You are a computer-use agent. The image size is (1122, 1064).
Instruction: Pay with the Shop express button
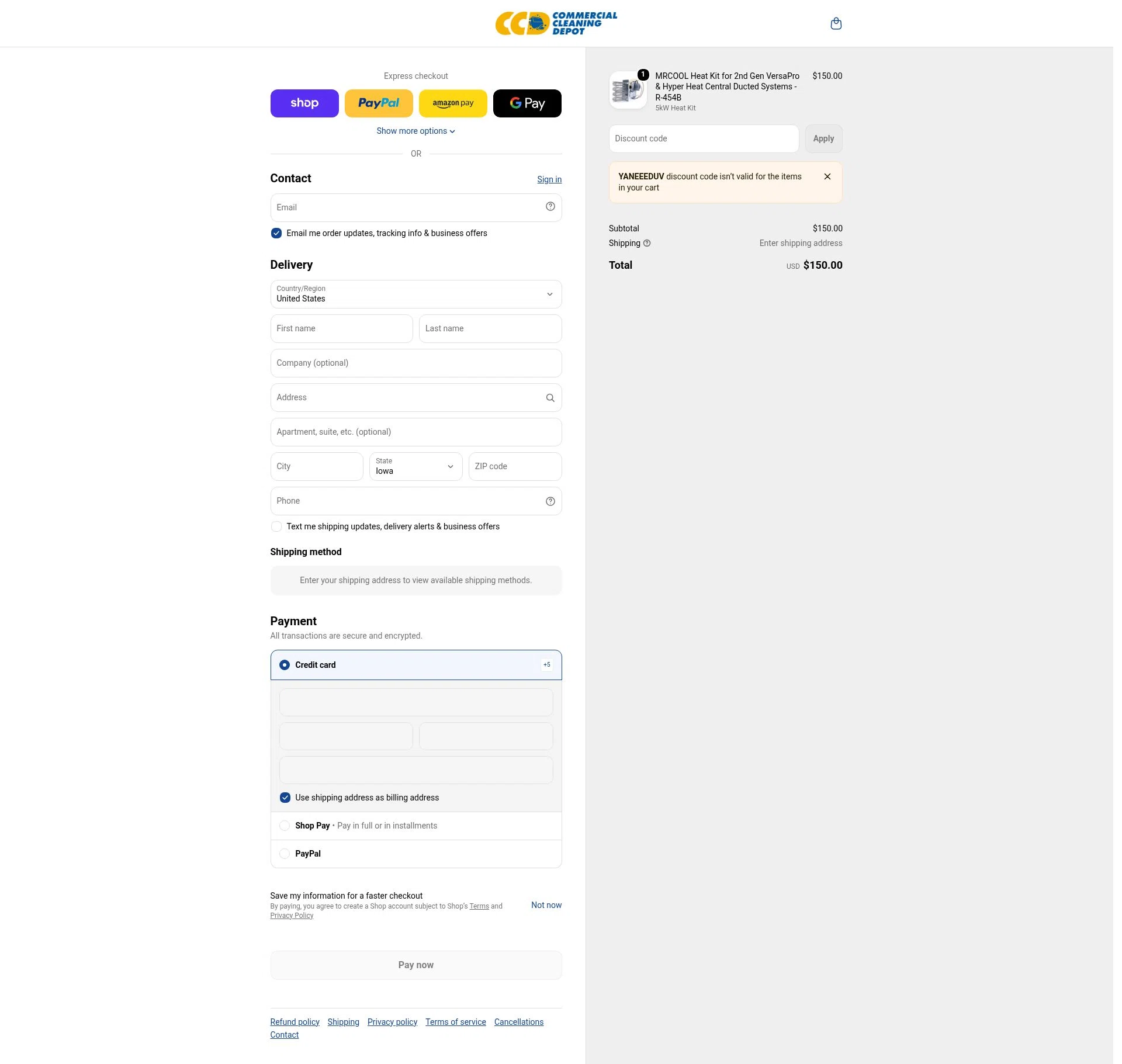(304, 103)
